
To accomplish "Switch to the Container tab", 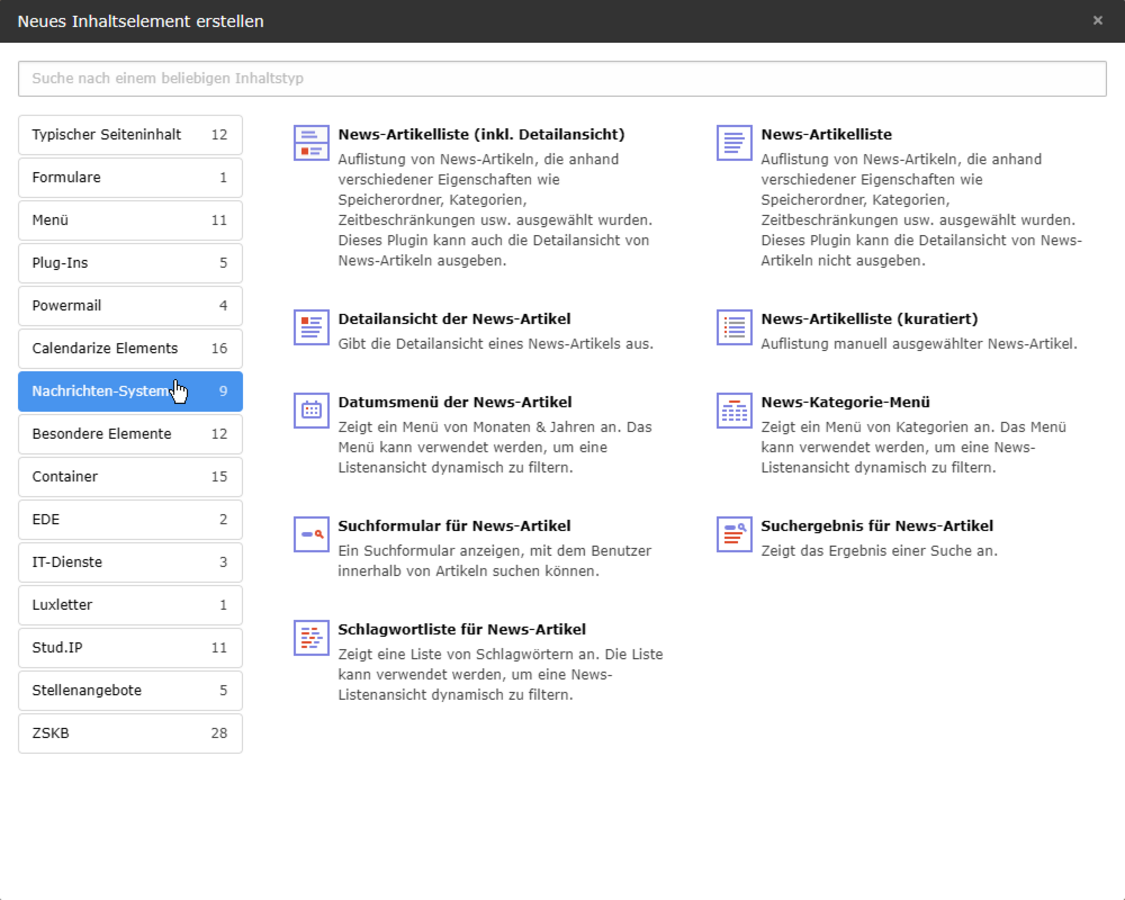I will (x=130, y=477).
